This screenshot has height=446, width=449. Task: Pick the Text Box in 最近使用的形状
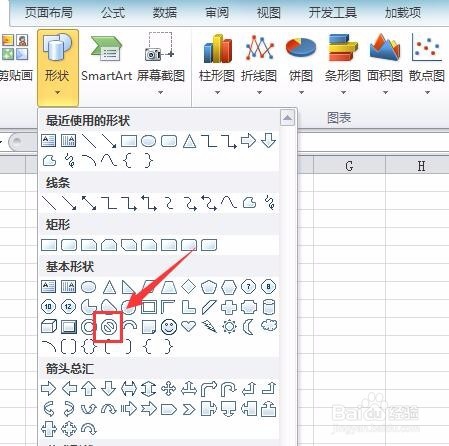tap(49, 141)
